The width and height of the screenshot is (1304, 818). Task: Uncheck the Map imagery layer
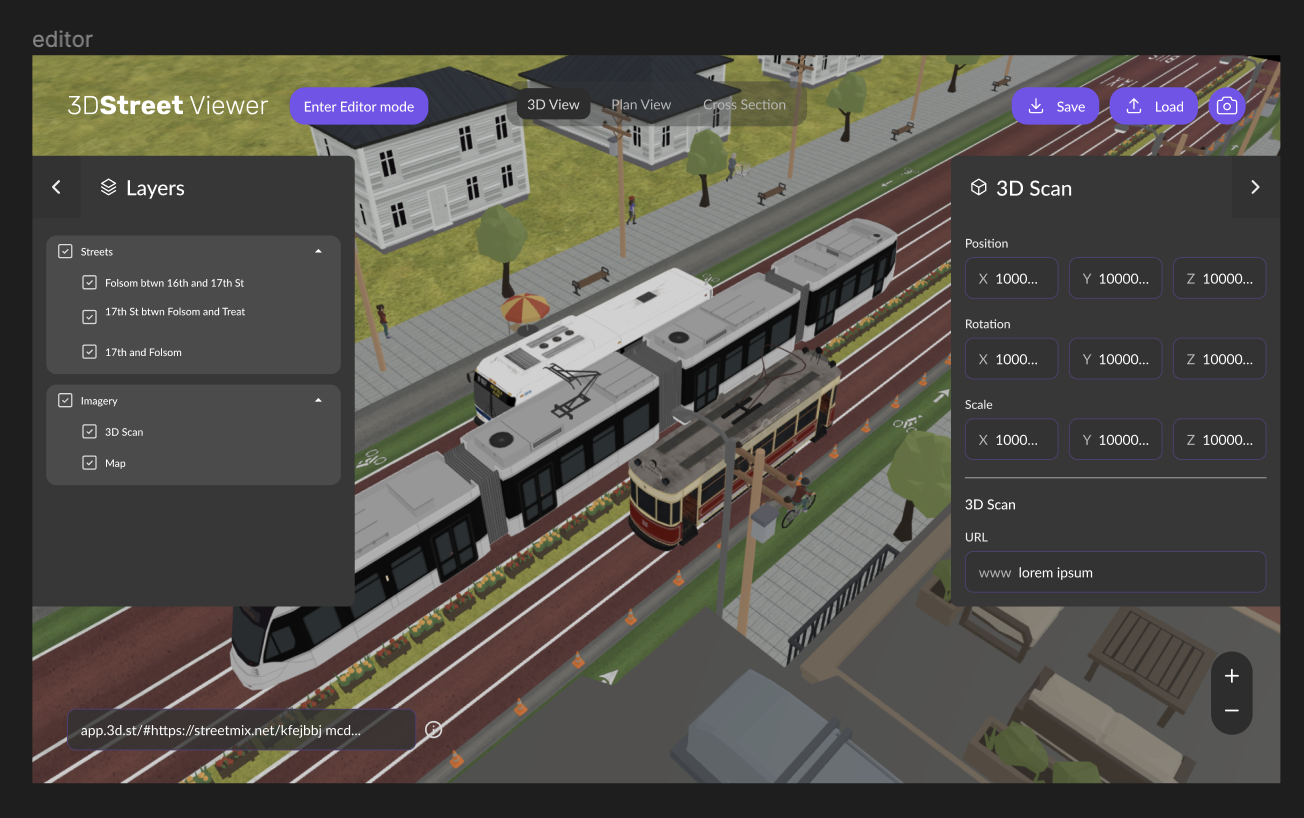(89, 462)
